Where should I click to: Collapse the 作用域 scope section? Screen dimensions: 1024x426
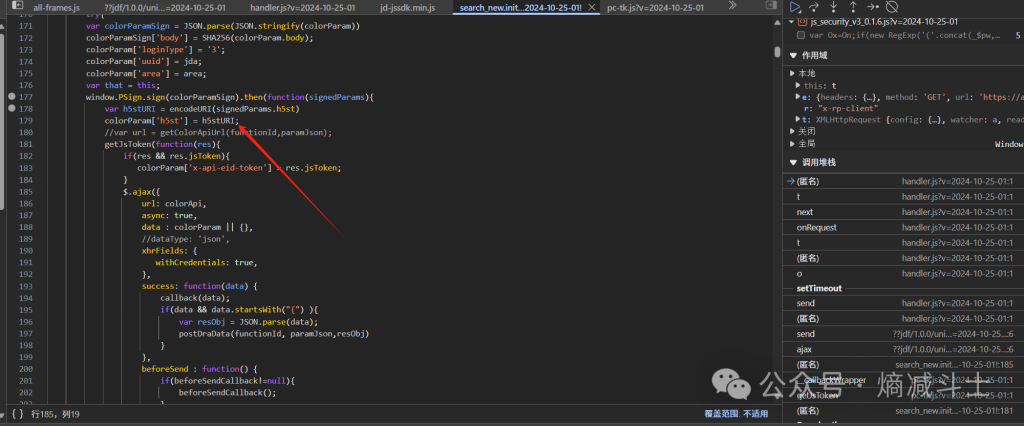click(x=794, y=56)
